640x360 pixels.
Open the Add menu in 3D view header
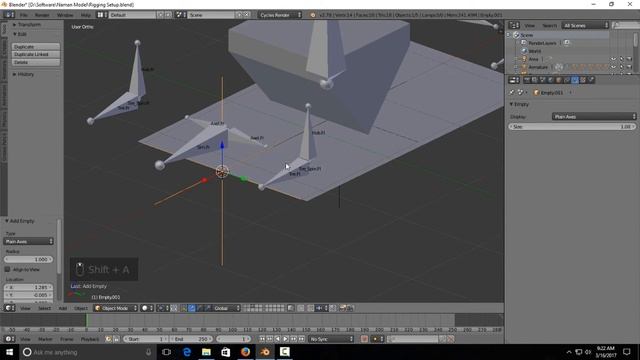coord(62,308)
